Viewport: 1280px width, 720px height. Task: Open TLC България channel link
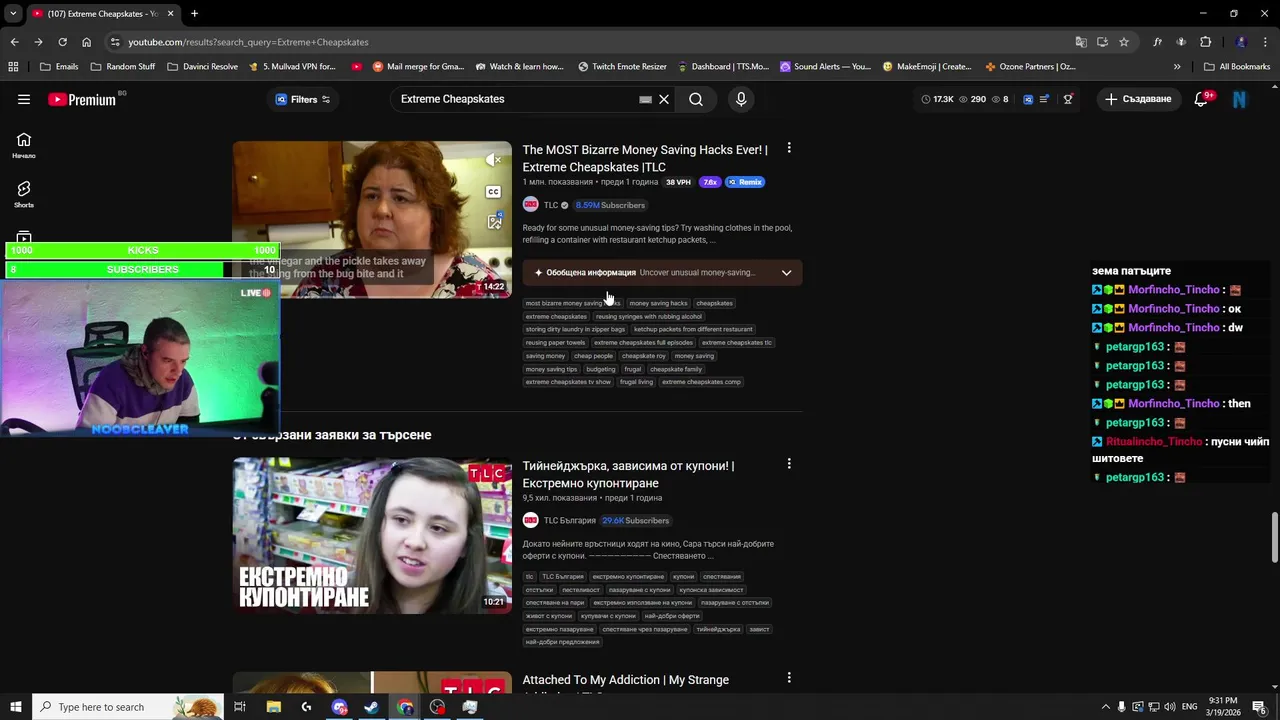tap(569, 520)
